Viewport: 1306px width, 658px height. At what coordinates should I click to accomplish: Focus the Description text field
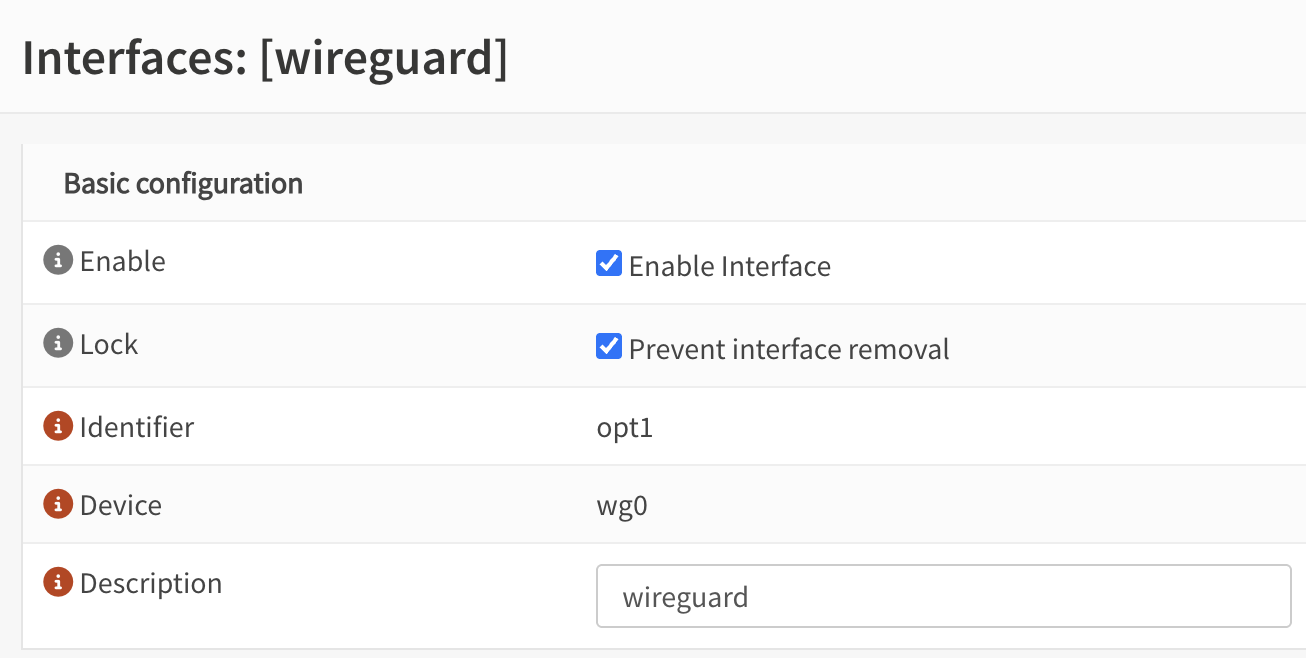point(943,597)
